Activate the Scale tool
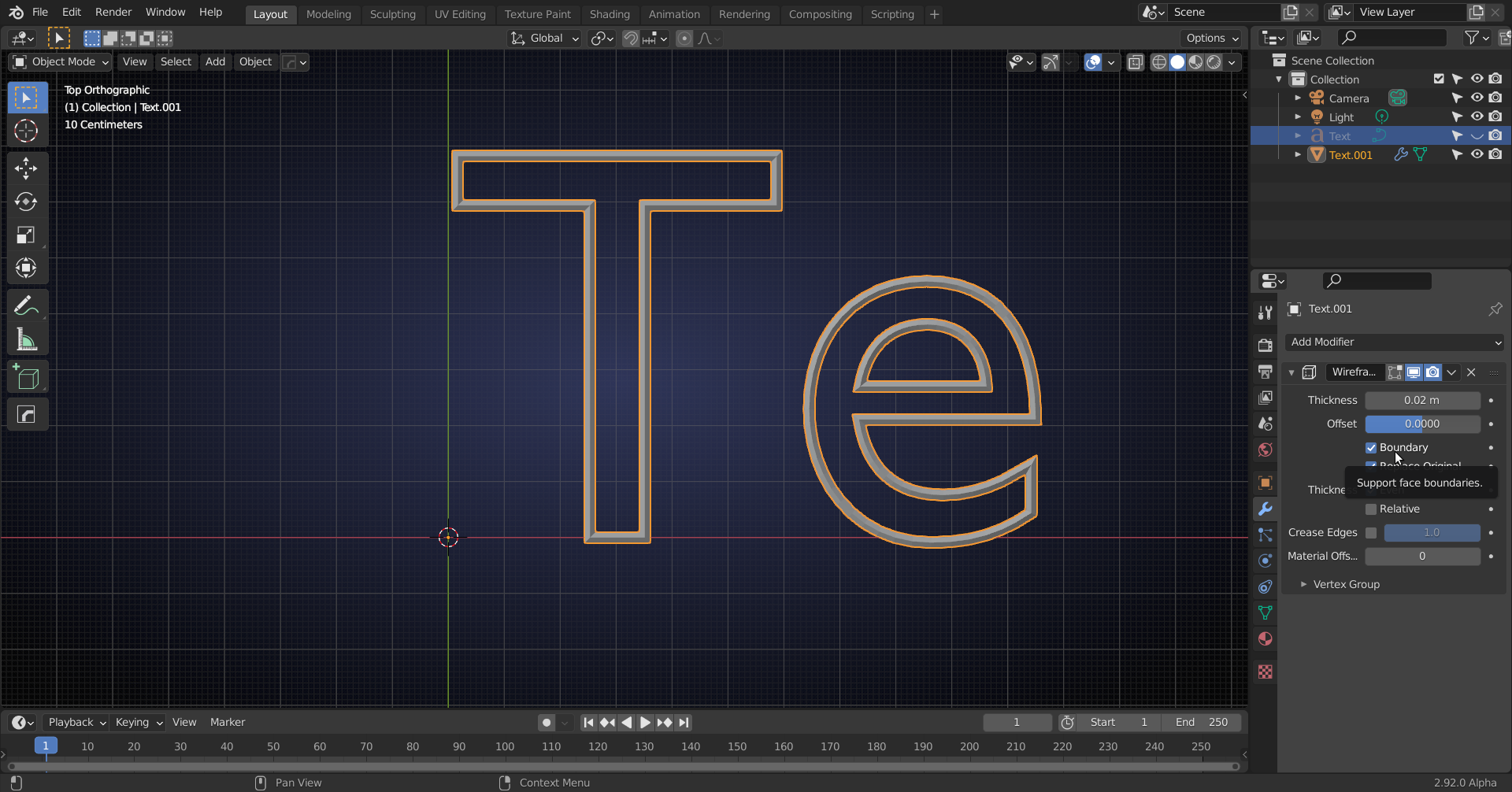Viewport: 1512px width, 792px height. tap(26, 235)
